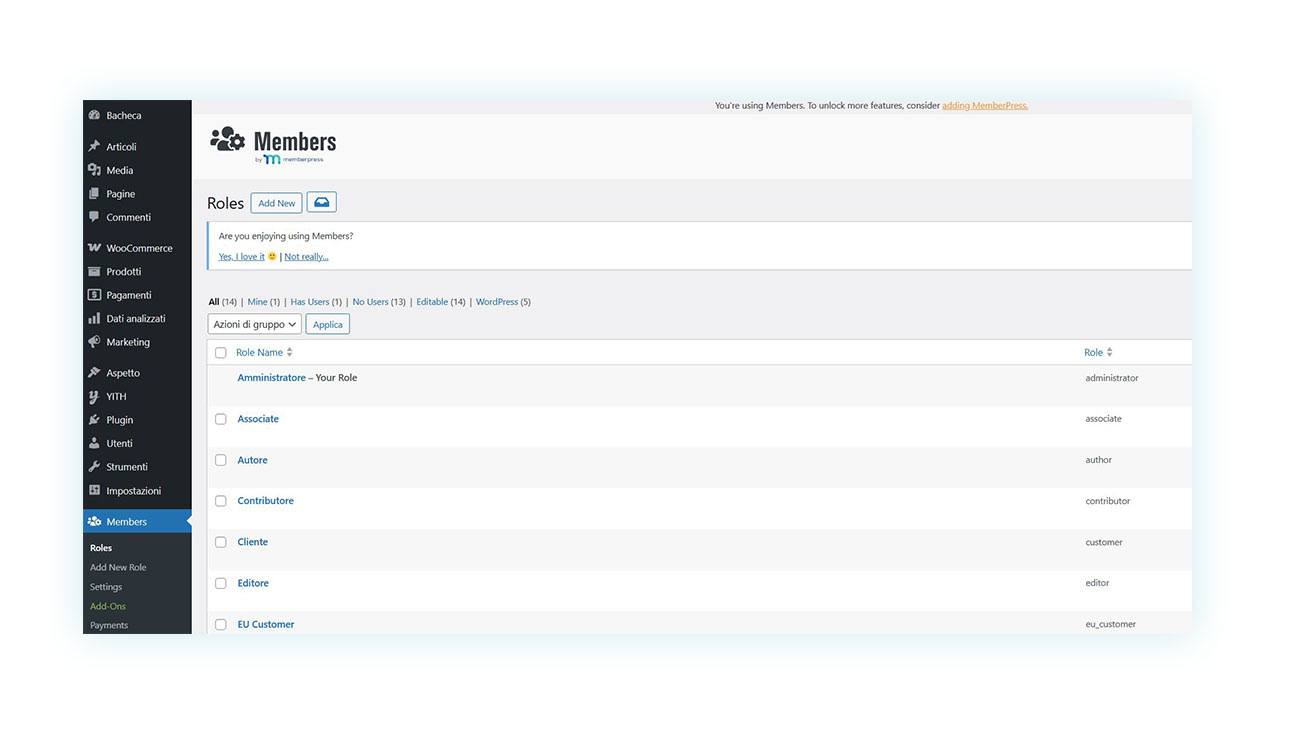Check the box for the Associate role
This screenshot has height=751, width=1300.
click(x=221, y=419)
